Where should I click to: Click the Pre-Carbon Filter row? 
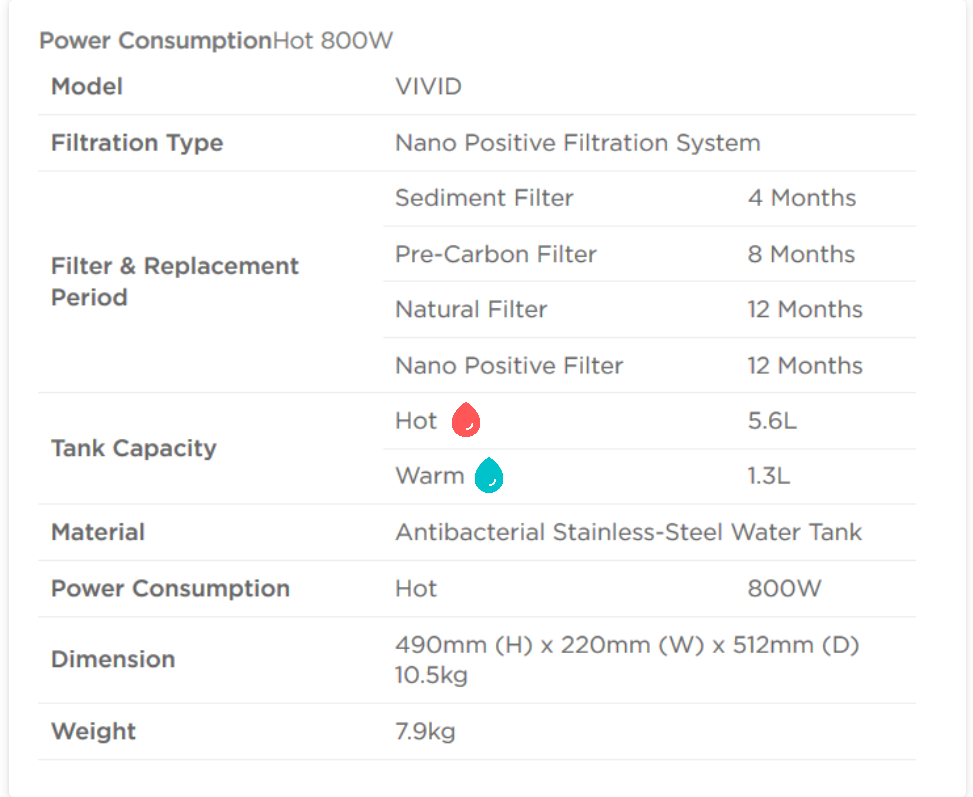tap(650, 254)
